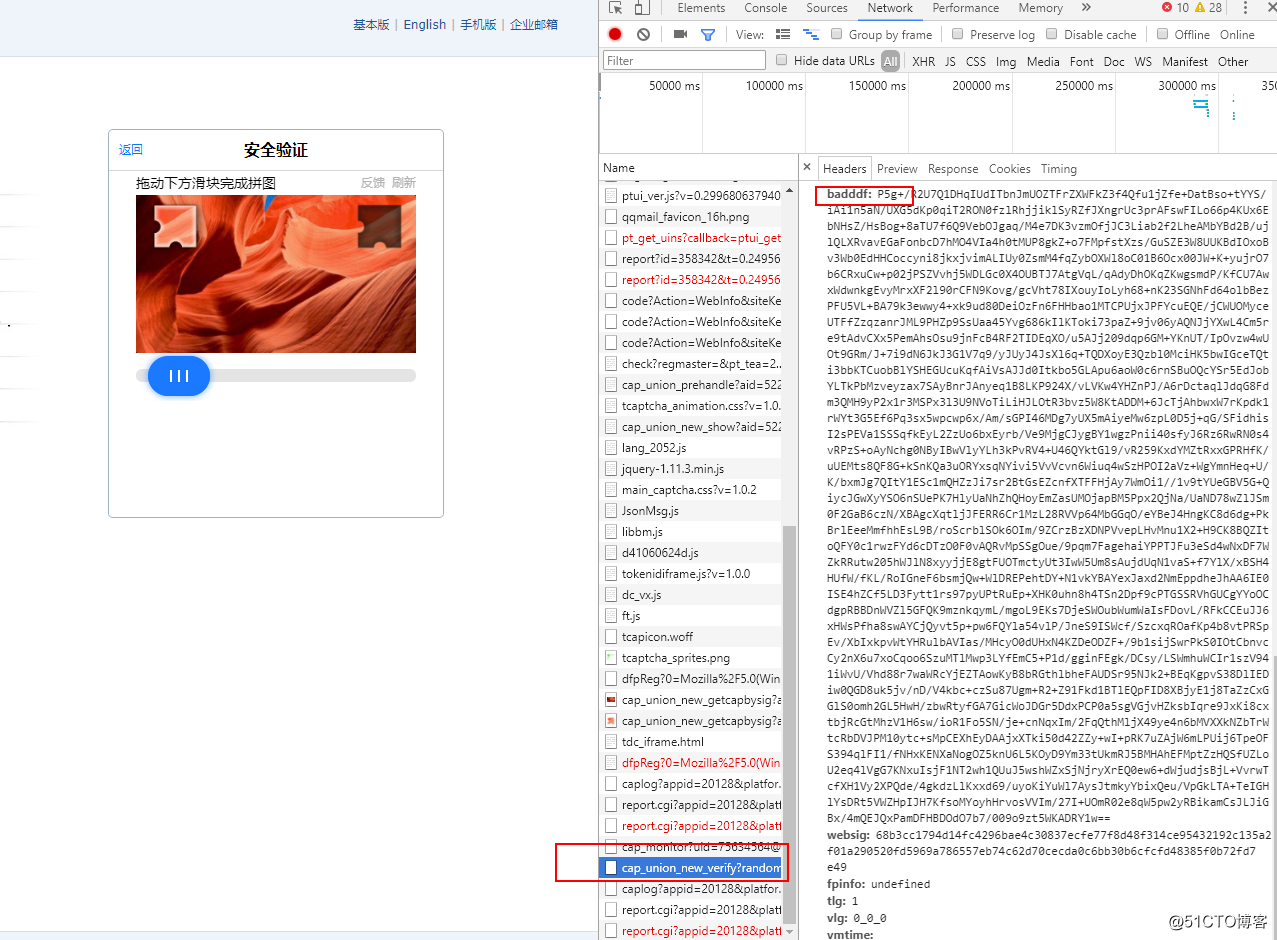Open the Response tab
This screenshot has width=1277, height=940.
(x=953, y=169)
